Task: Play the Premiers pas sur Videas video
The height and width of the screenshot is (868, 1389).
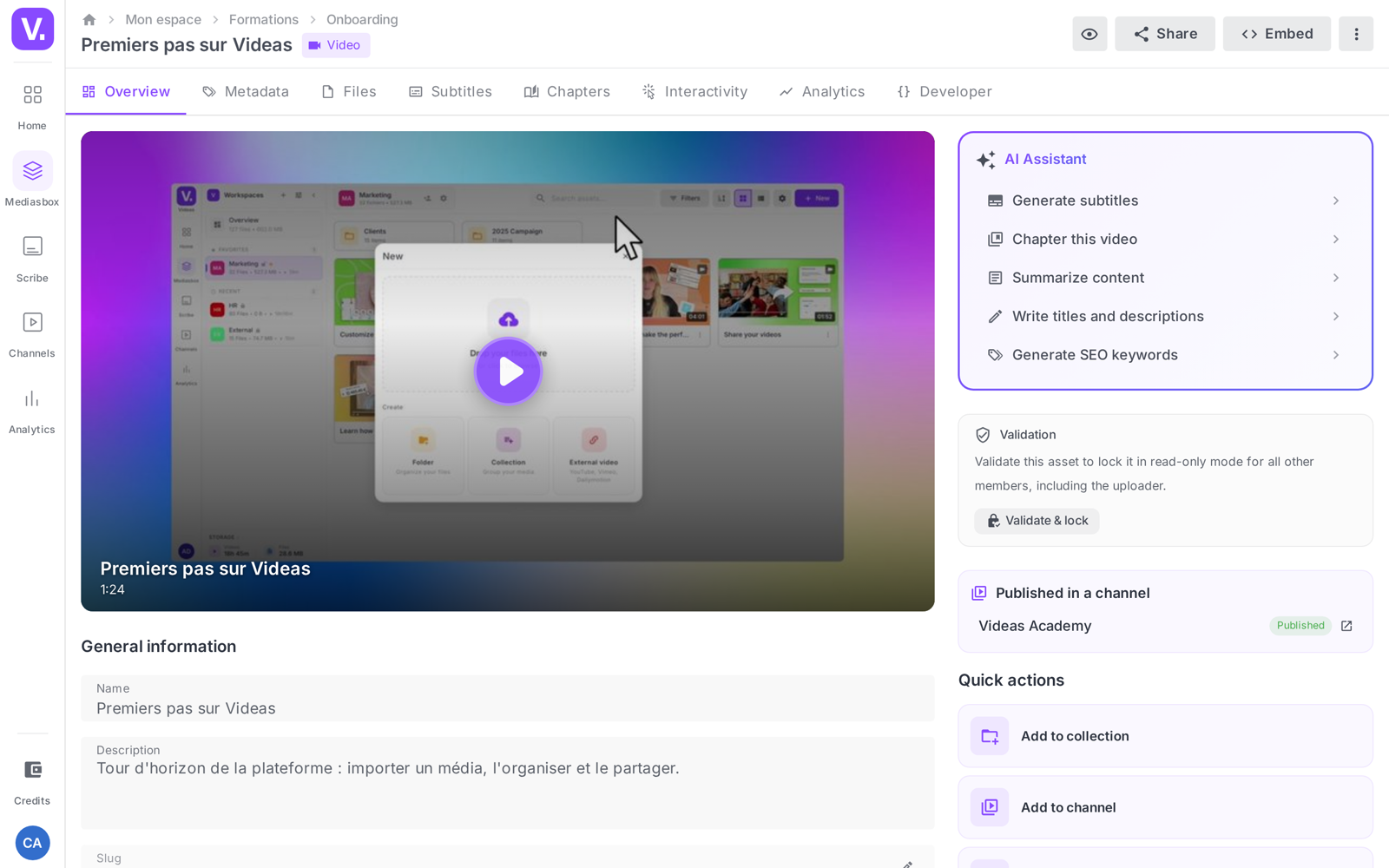Action: [x=508, y=371]
